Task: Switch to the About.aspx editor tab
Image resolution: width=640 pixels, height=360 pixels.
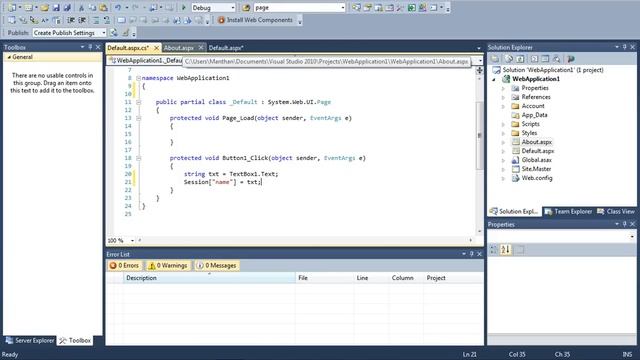Action: 179,48
